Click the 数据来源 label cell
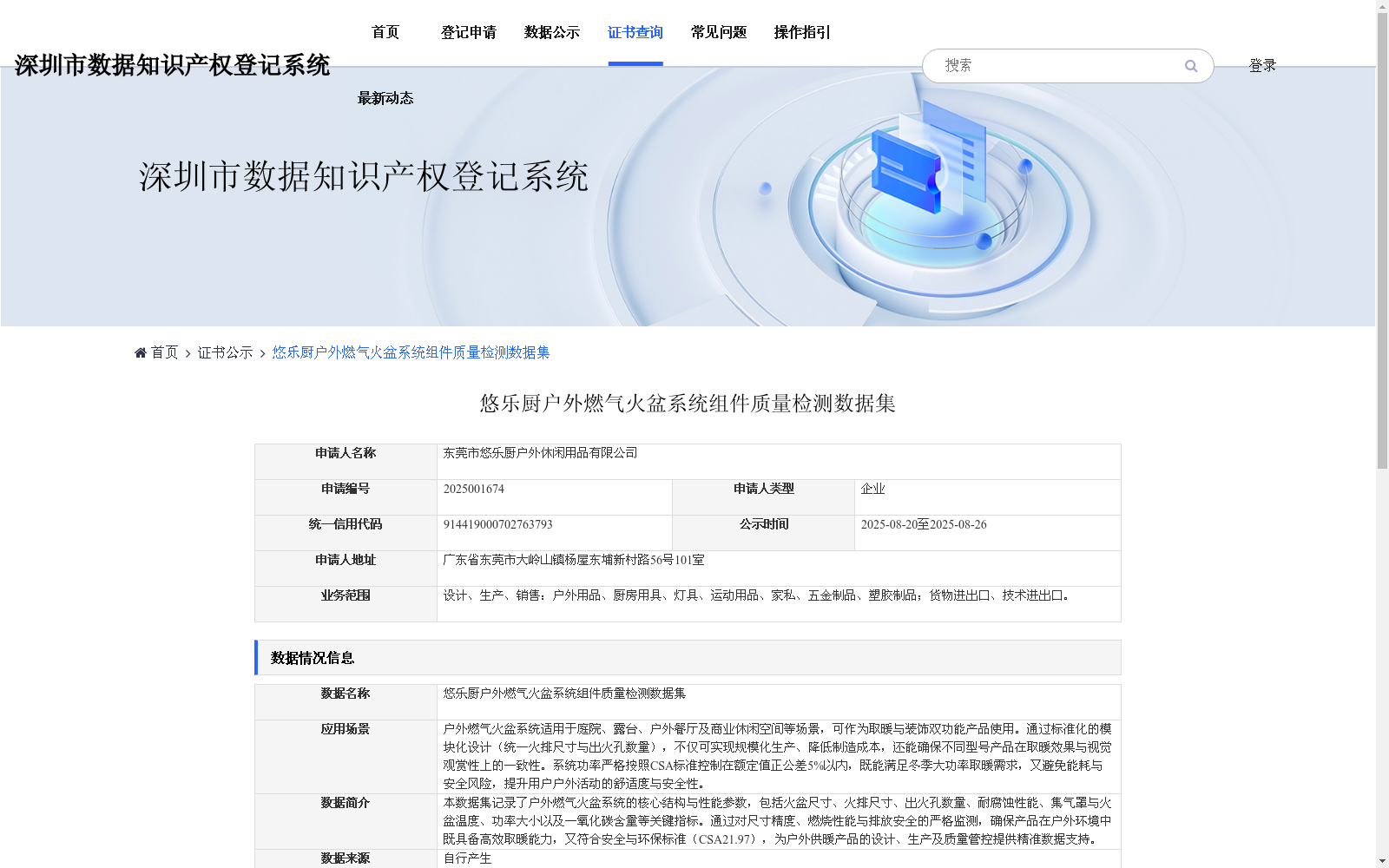Screen dimensions: 1389x868 click(x=346, y=858)
